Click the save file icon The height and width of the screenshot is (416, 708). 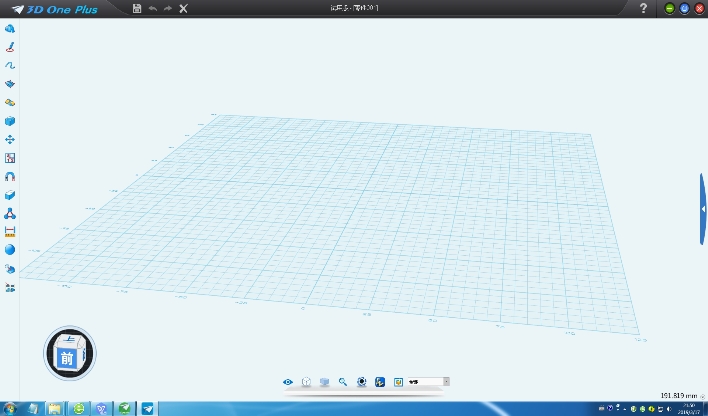[x=137, y=8]
